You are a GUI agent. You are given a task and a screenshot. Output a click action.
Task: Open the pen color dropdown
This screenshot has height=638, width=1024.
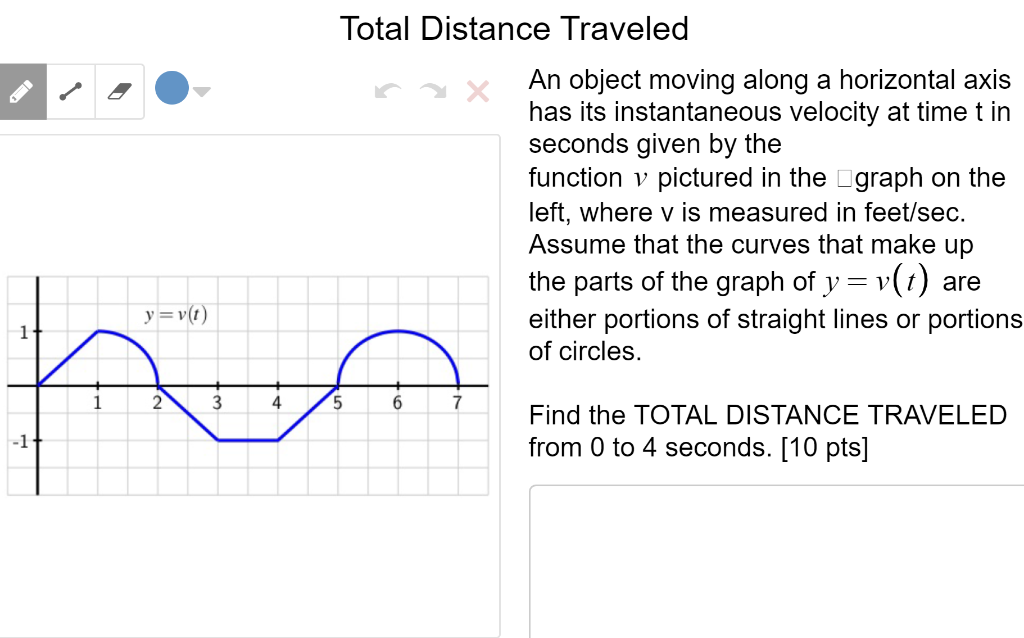coord(203,92)
